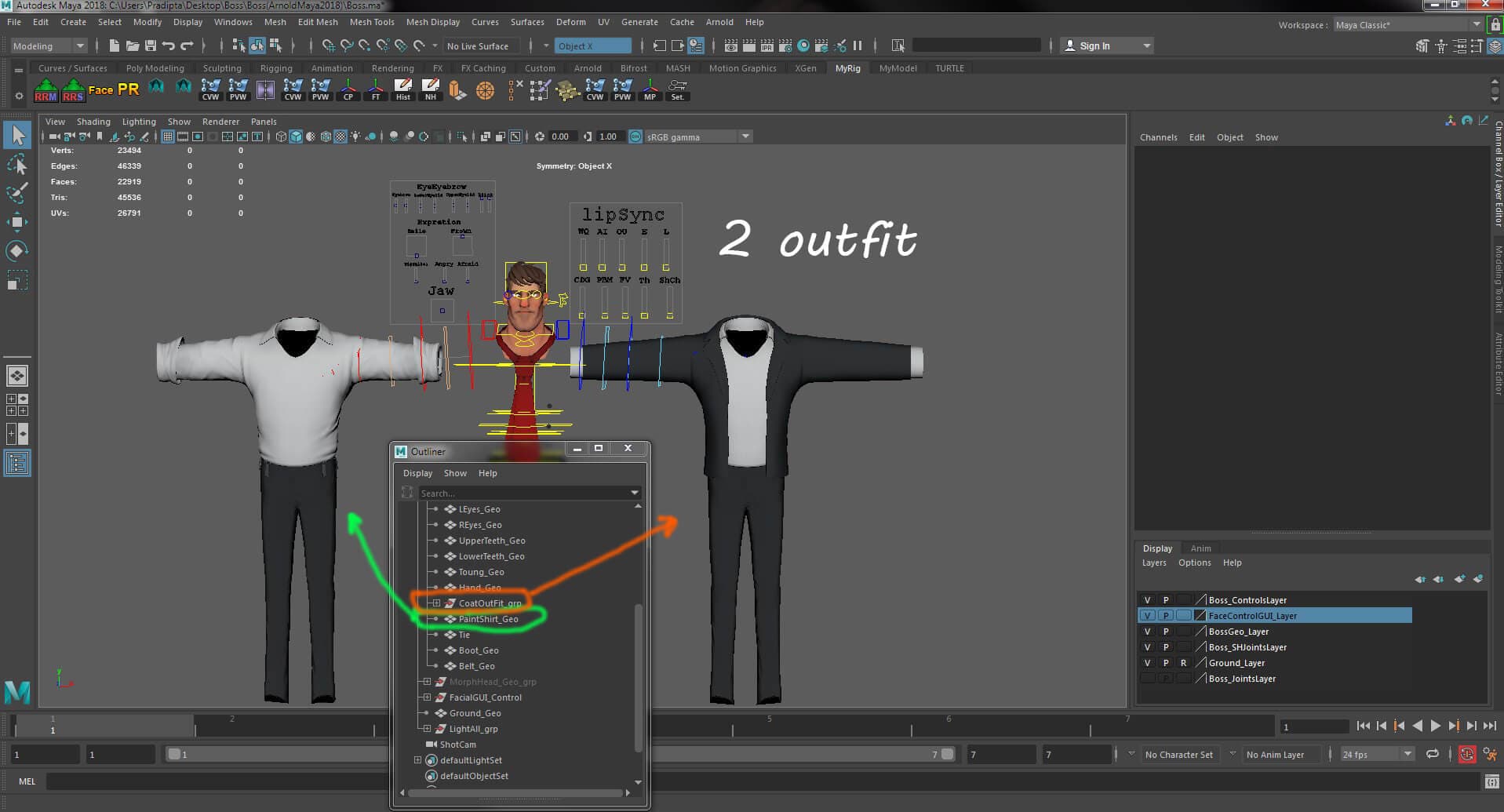Toggle playback P box of FaceControlGUI_Layer
This screenshot has width=1504, height=812.
coord(1166,616)
